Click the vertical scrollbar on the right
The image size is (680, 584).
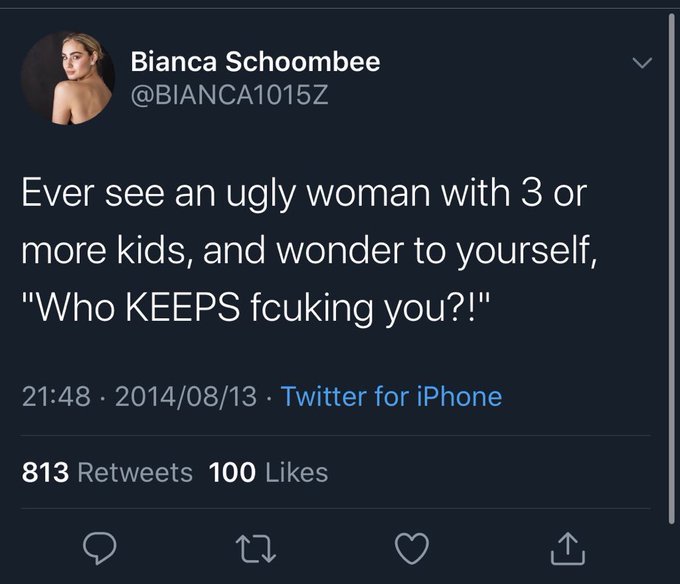(669, 268)
